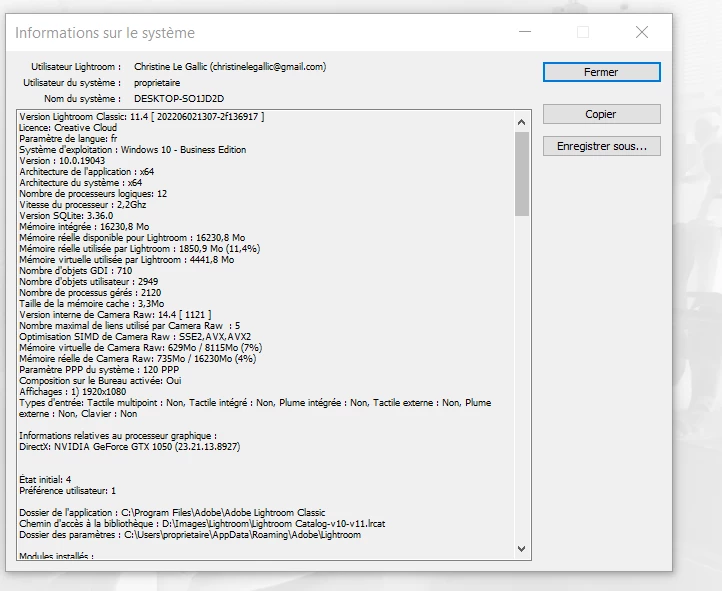This screenshot has width=722, height=591.
Task: Click the 'Mémoire virtuelle de Camera Raw' line
Action: click(141, 348)
